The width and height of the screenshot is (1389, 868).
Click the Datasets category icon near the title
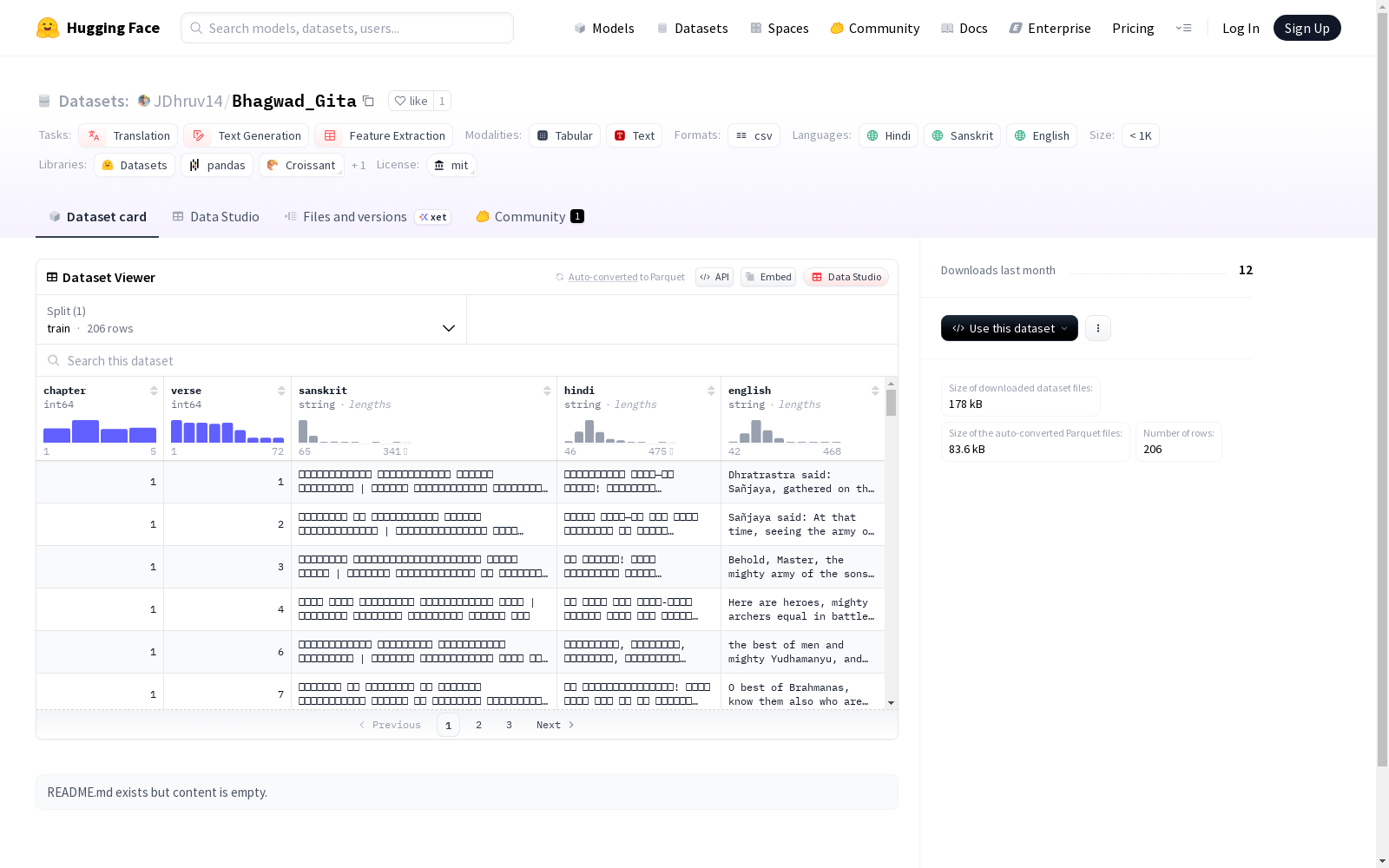[x=44, y=101]
